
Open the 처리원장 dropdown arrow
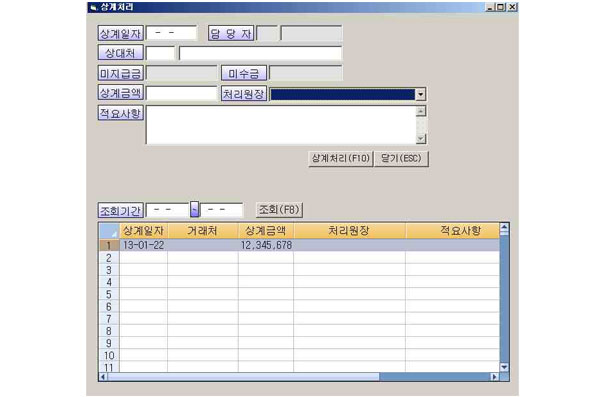(x=421, y=94)
